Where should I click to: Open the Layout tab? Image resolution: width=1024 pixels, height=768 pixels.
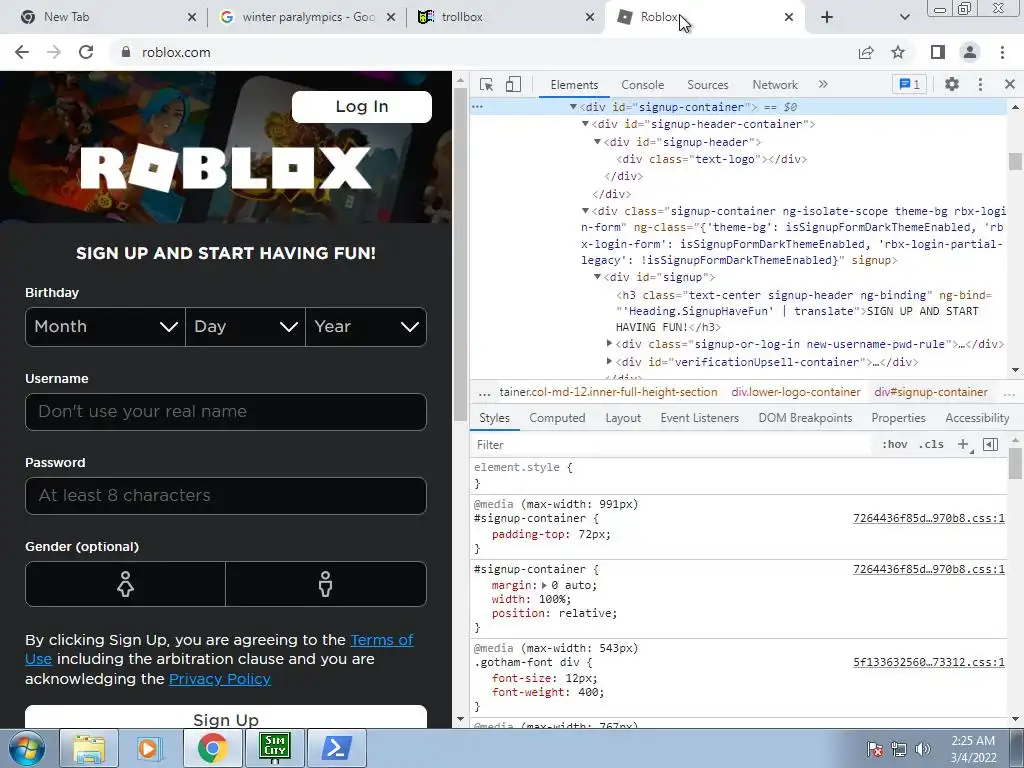click(x=623, y=418)
